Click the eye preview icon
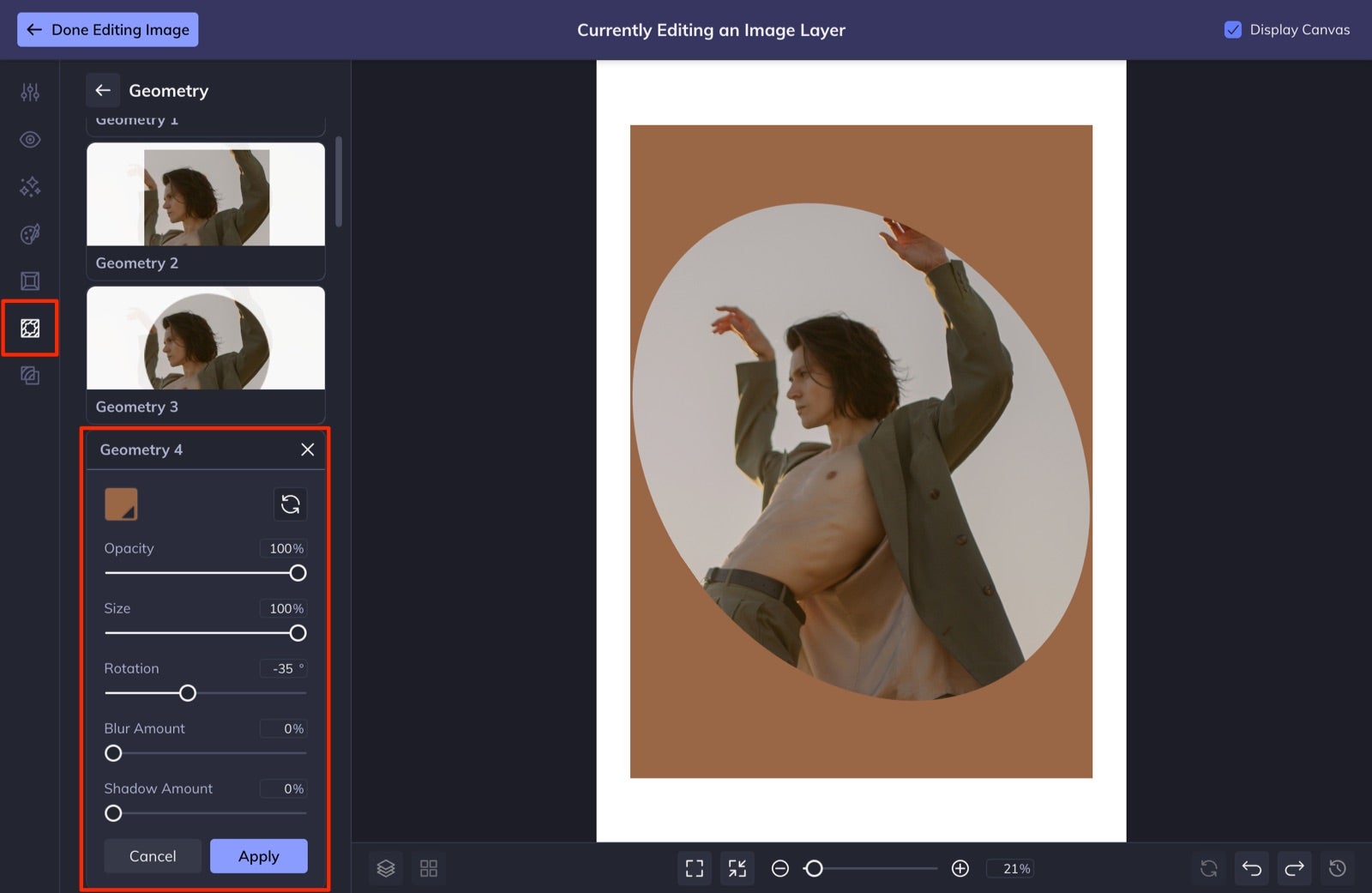Screen dimensions: 1372x893 click(30, 139)
